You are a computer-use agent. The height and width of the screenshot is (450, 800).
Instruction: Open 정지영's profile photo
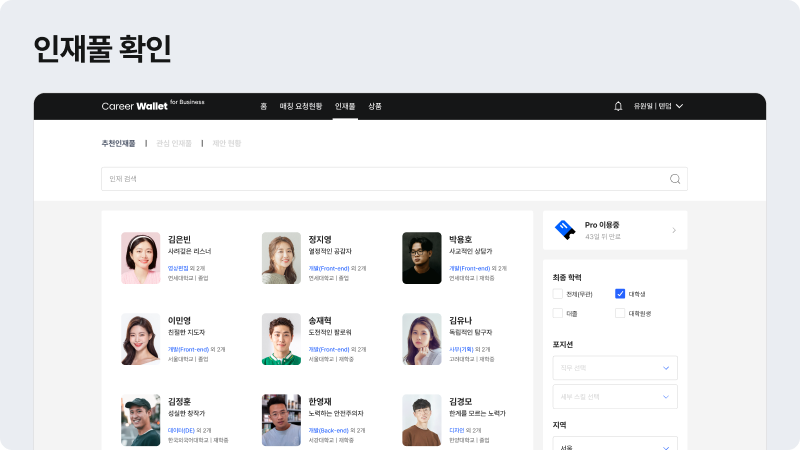pyautogui.click(x=281, y=258)
